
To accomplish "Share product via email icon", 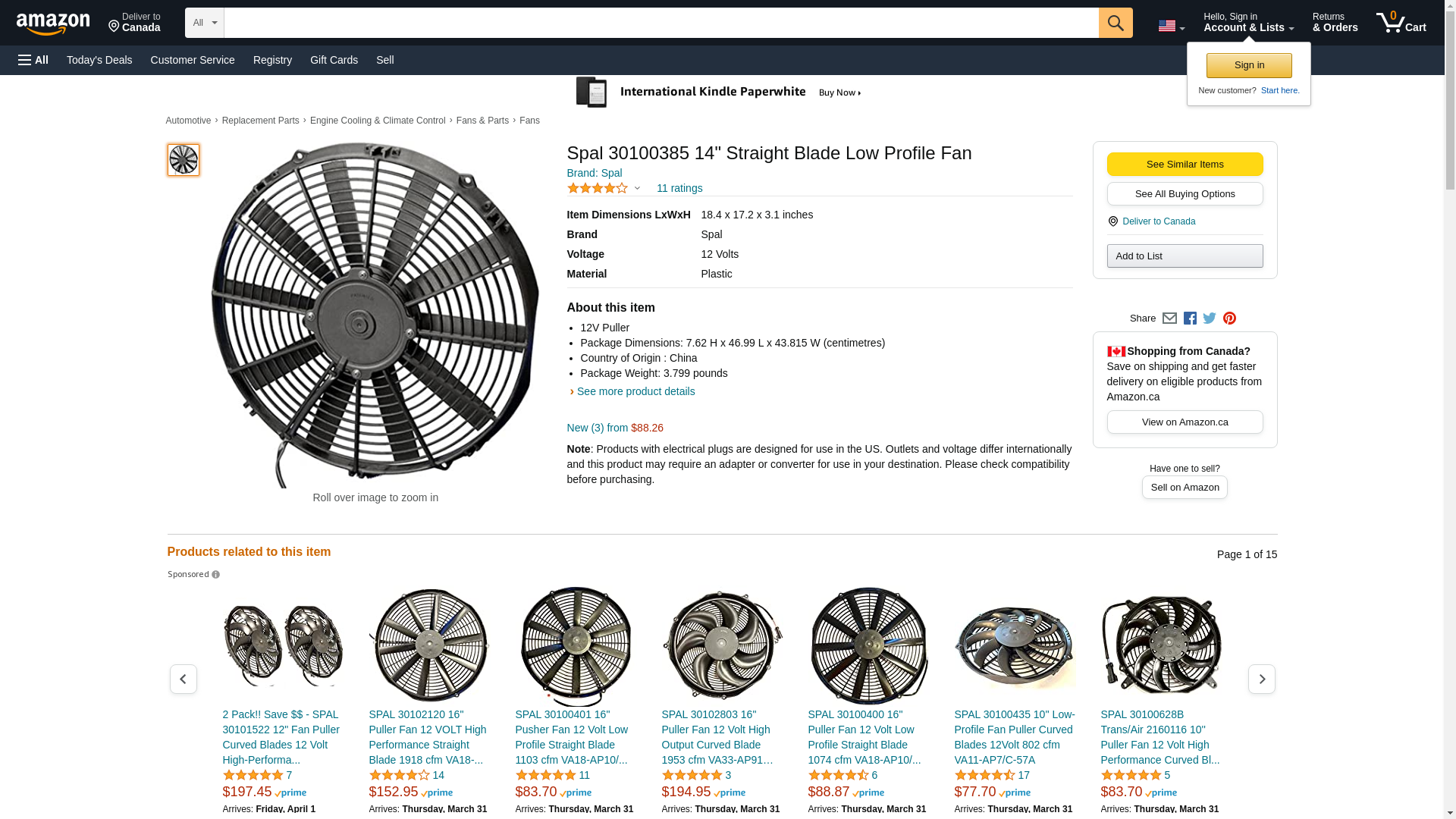I will click(1169, 318).
